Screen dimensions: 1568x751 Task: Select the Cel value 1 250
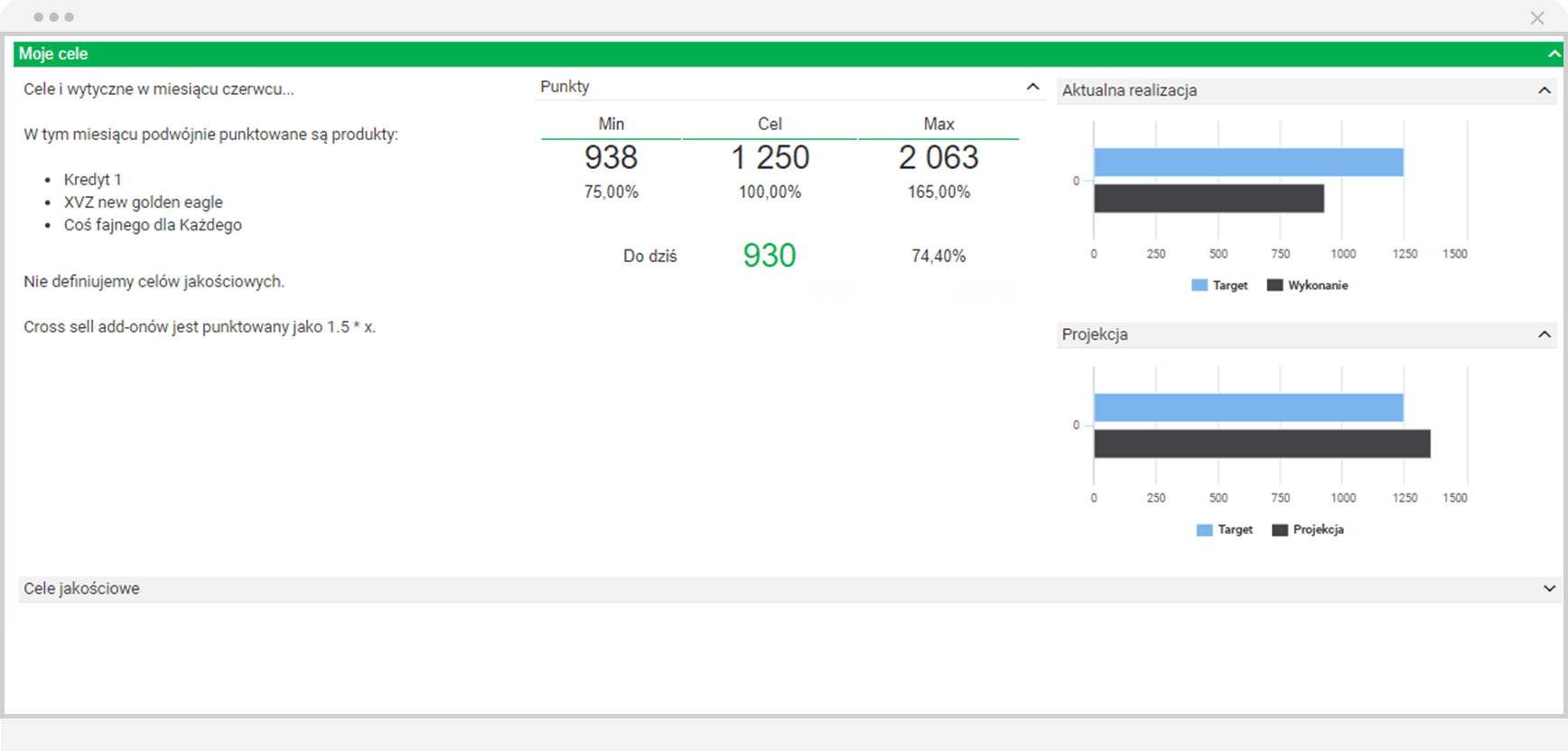pos(770,158)
